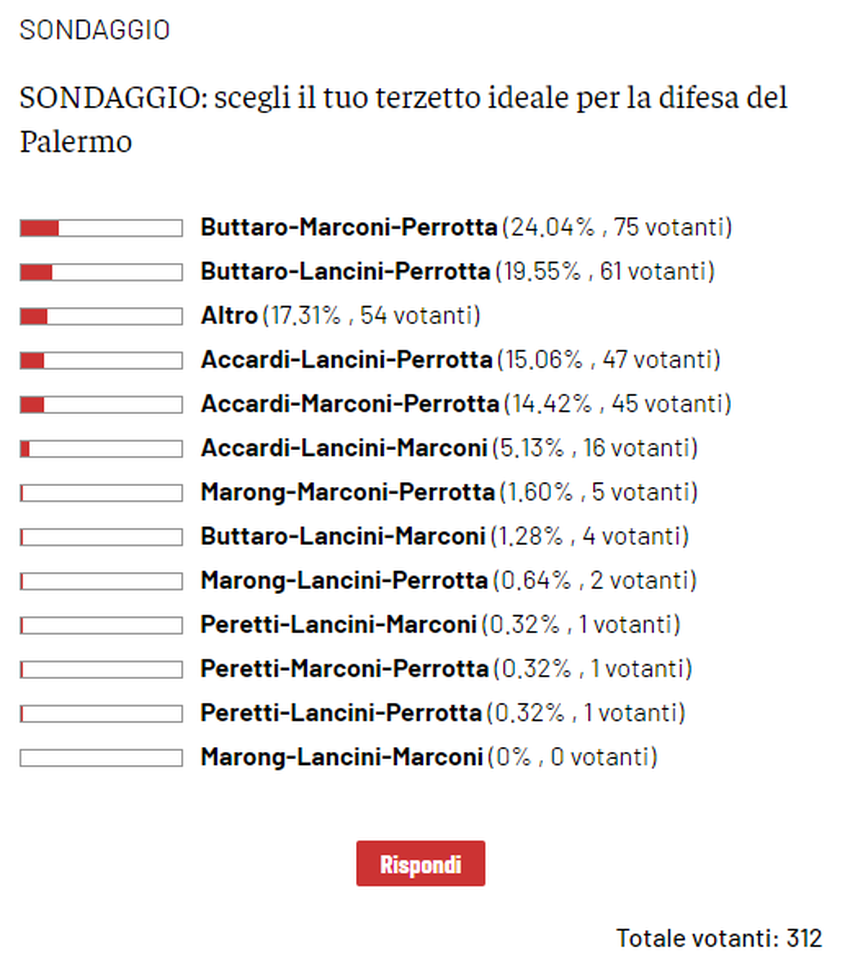Click the Buttaro-Lancini-Perrotta progress bar
This screenshot has height=973, width=845.
[x=101, y=272]
